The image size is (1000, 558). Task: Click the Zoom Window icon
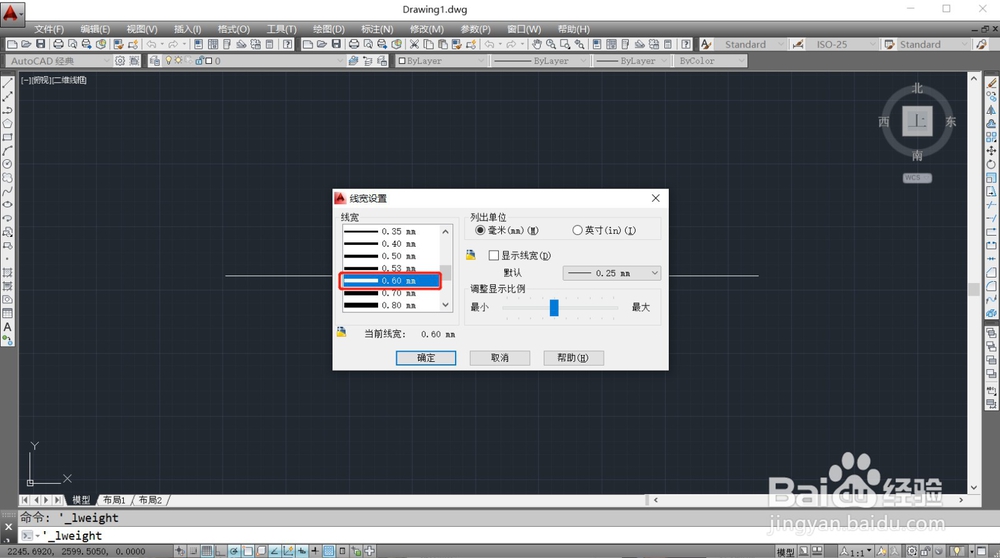[x=565, y=44]
